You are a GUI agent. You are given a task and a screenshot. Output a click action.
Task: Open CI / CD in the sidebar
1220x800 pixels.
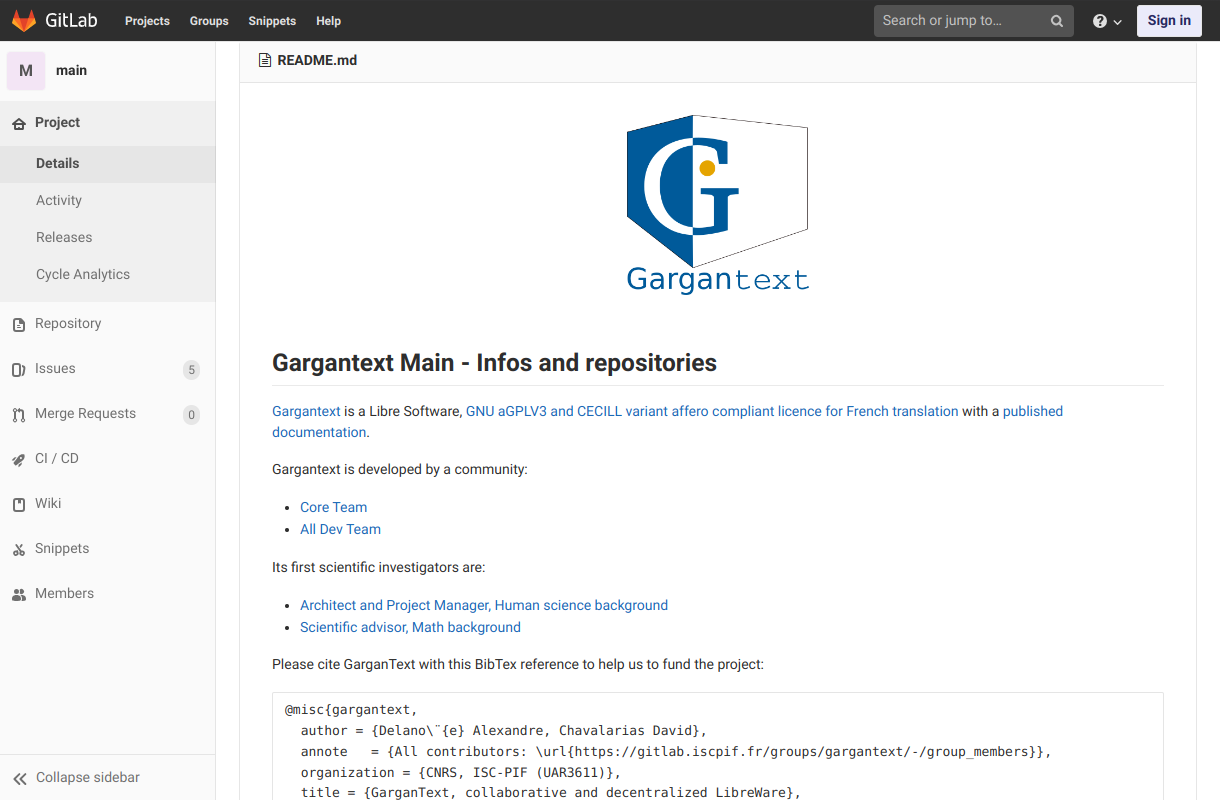click(x=57, y=459)
